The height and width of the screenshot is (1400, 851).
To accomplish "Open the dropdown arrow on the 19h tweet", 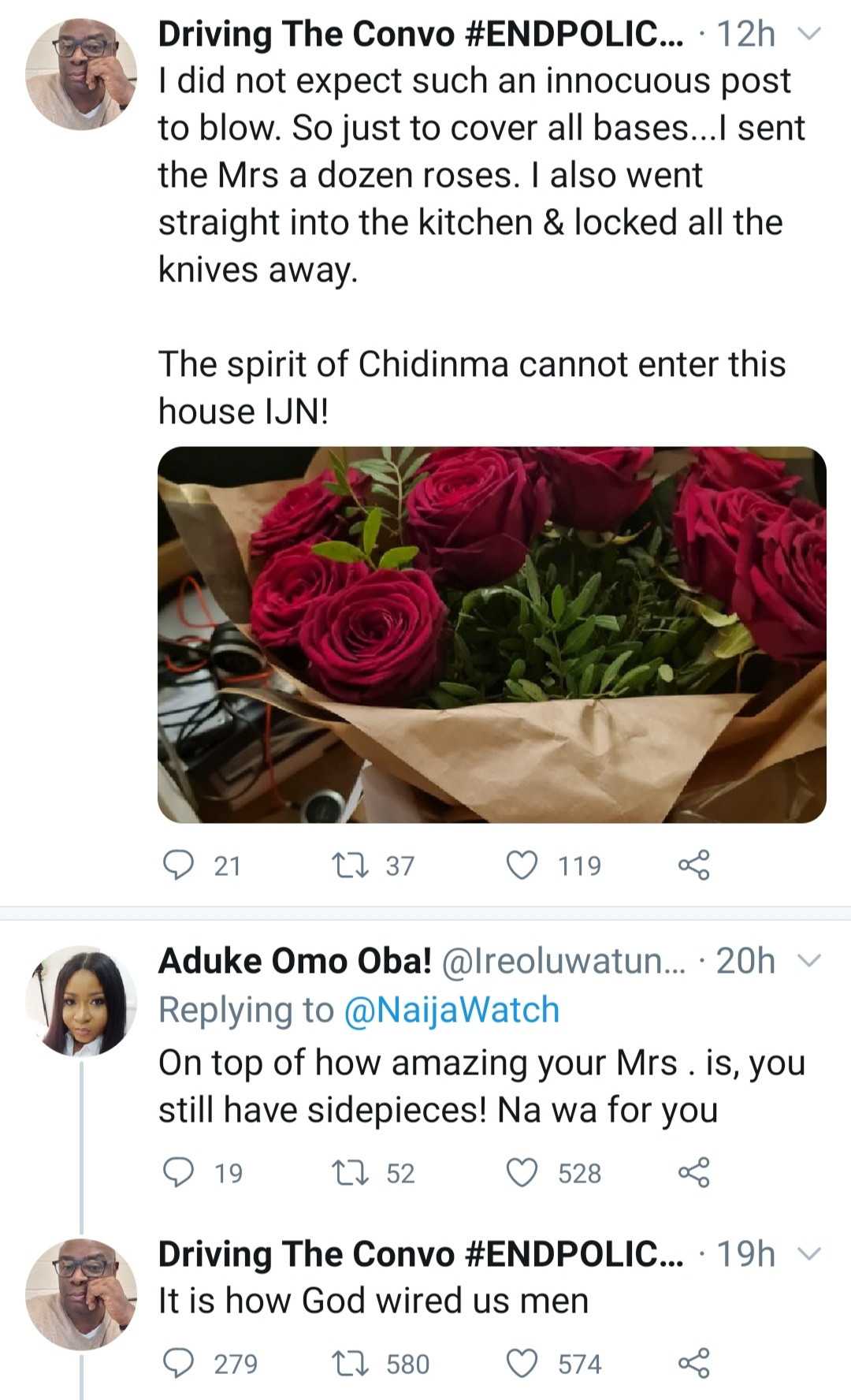I will coord(809,1254).
